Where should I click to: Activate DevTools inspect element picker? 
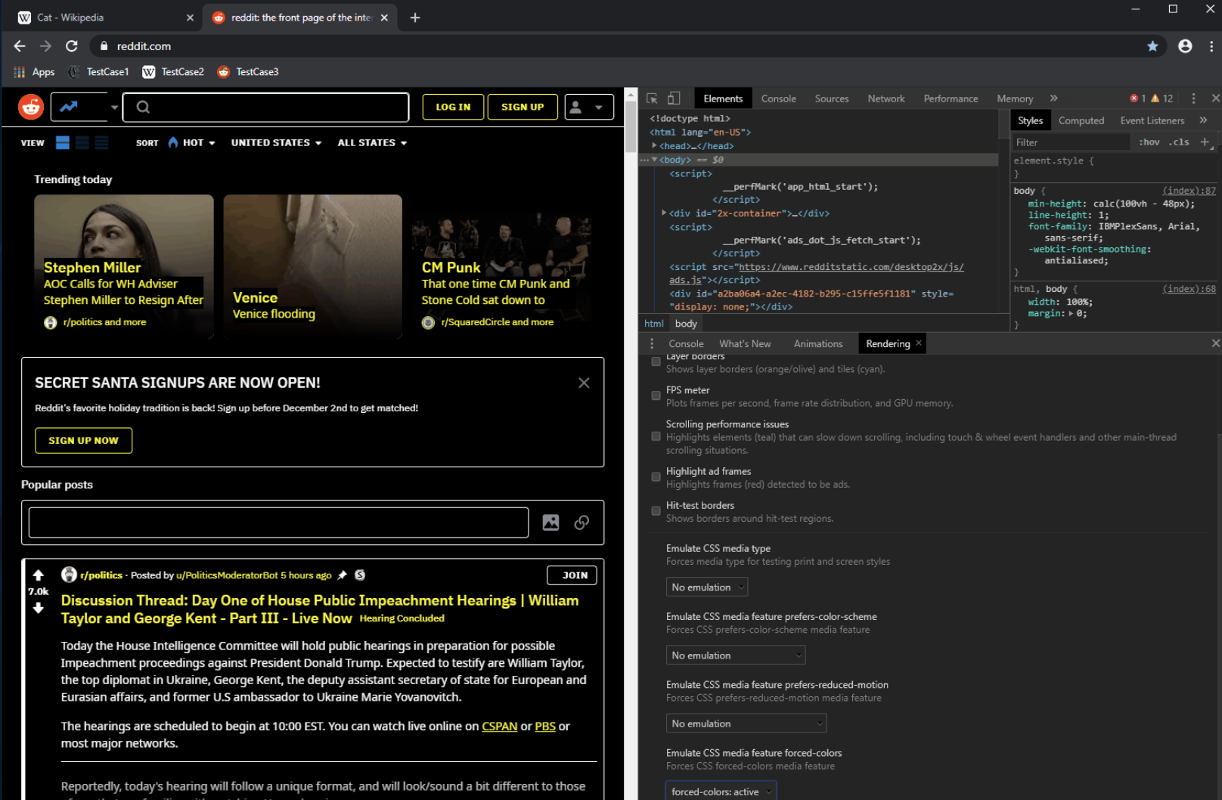point(652,99)
